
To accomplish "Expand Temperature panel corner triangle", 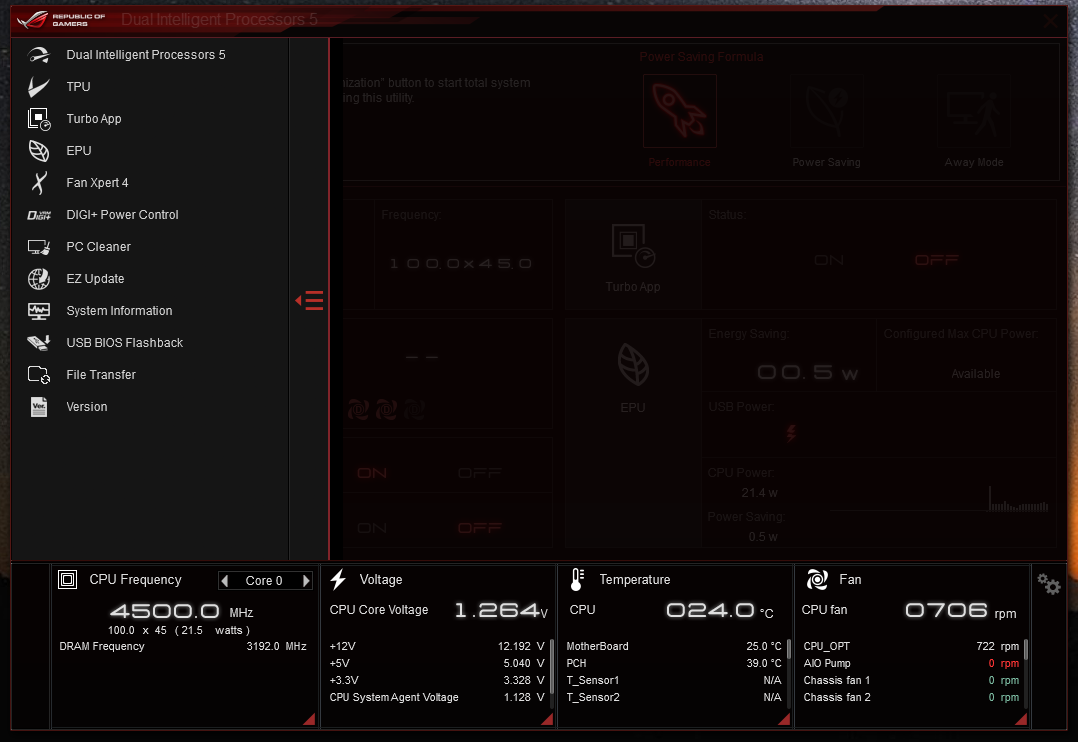I will coord(784,719).
